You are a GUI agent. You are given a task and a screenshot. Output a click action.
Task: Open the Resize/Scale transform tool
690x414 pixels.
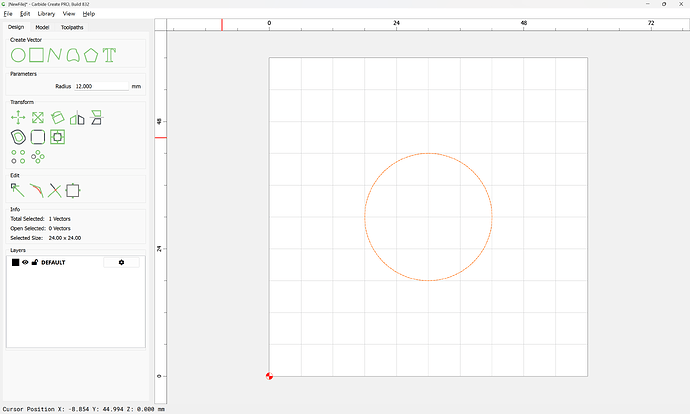point(37,117)
